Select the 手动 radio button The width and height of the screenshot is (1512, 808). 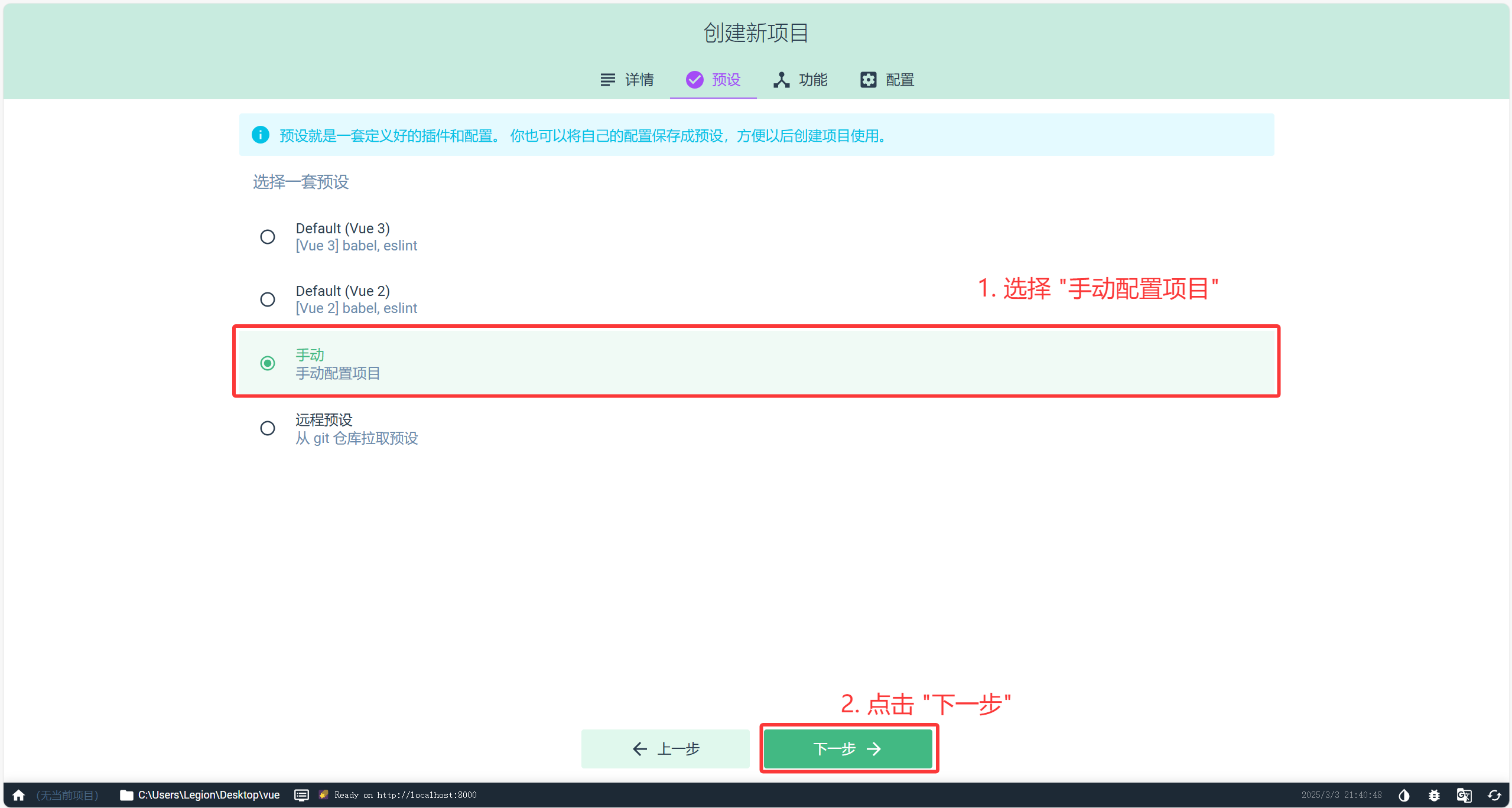point(268,363)
